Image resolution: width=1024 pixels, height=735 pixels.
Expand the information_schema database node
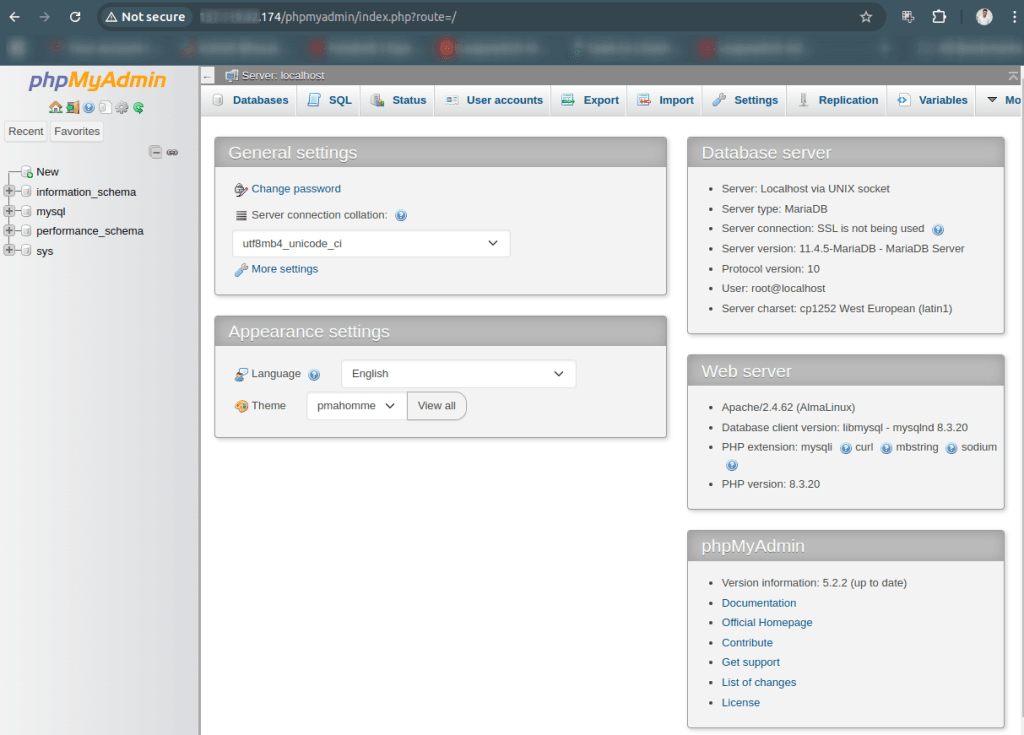(9, 191)
